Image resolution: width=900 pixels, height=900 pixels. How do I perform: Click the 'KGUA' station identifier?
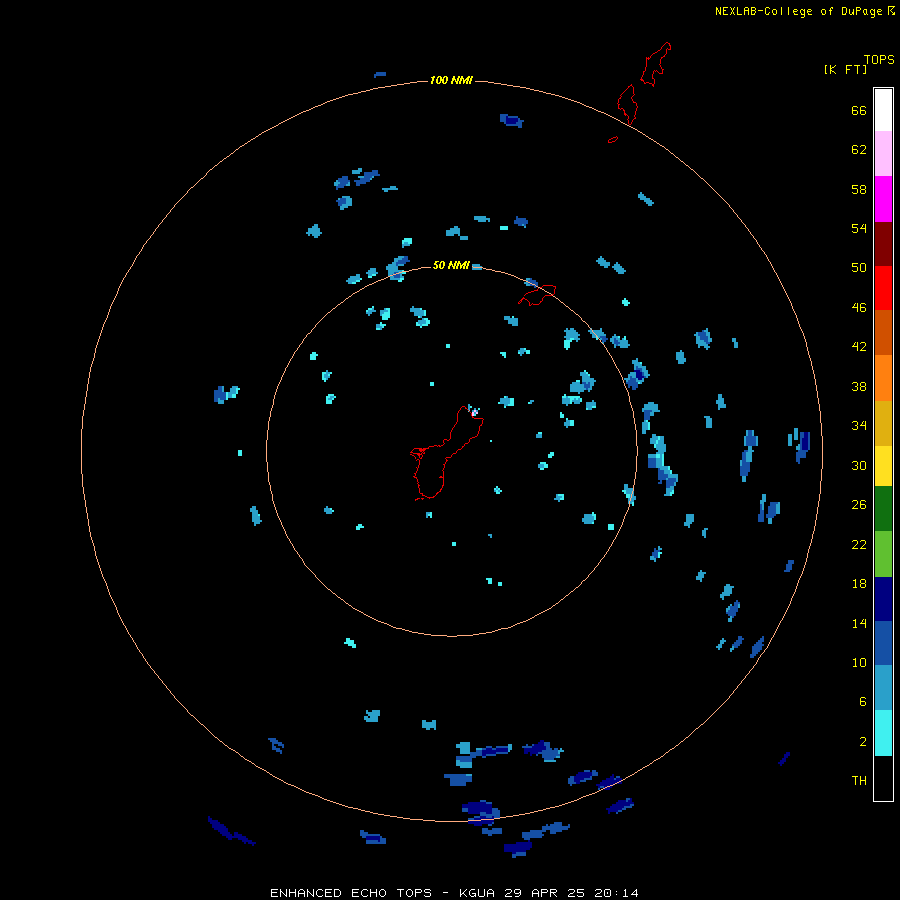[x=479, y=893]
